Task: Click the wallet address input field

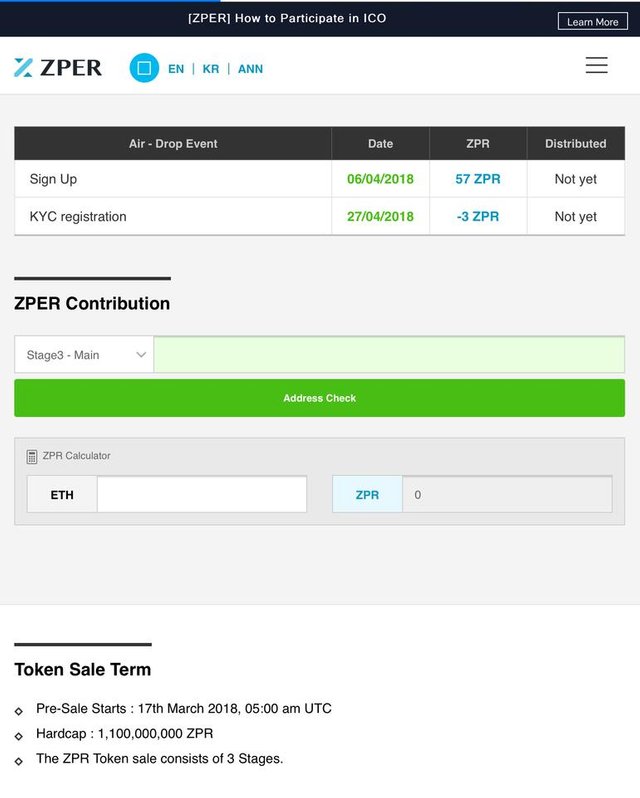Action: (x=388, y=355)
